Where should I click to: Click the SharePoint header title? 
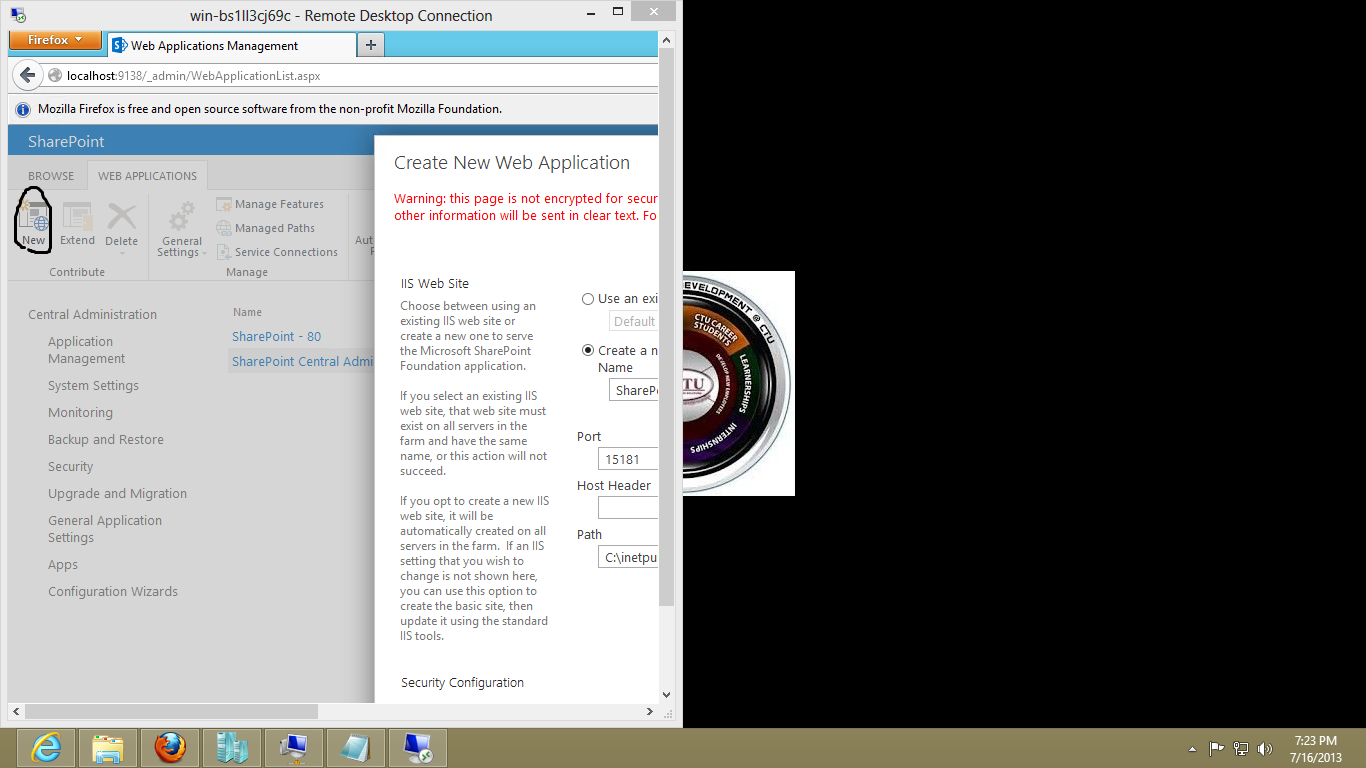click(66, 142)
